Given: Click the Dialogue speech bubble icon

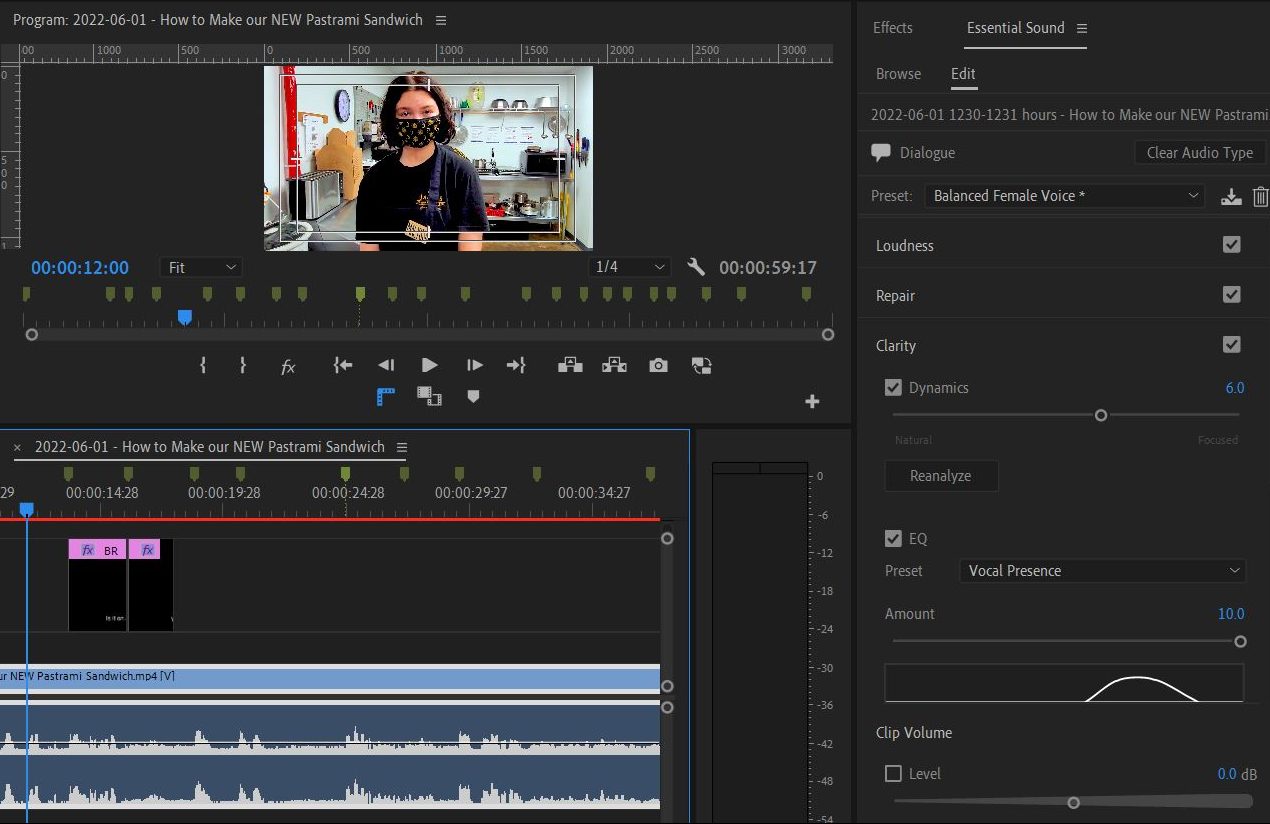Looking at the screenshot, I should click(x=881, y=153).
